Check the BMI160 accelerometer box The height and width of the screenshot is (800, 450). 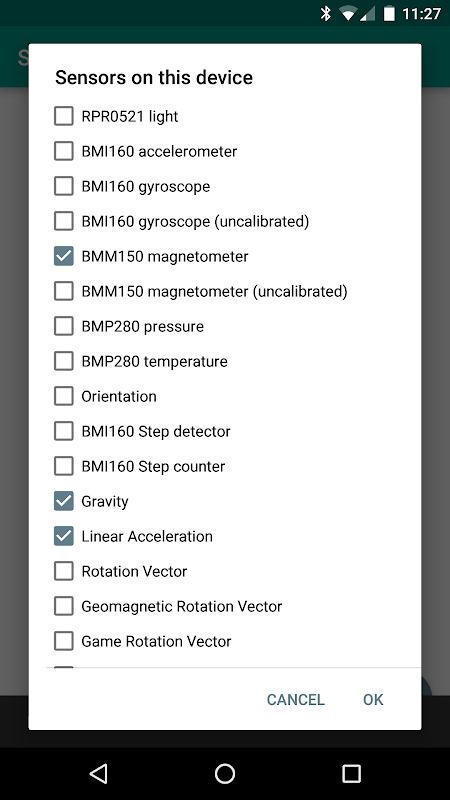click(x=64, y=151)
